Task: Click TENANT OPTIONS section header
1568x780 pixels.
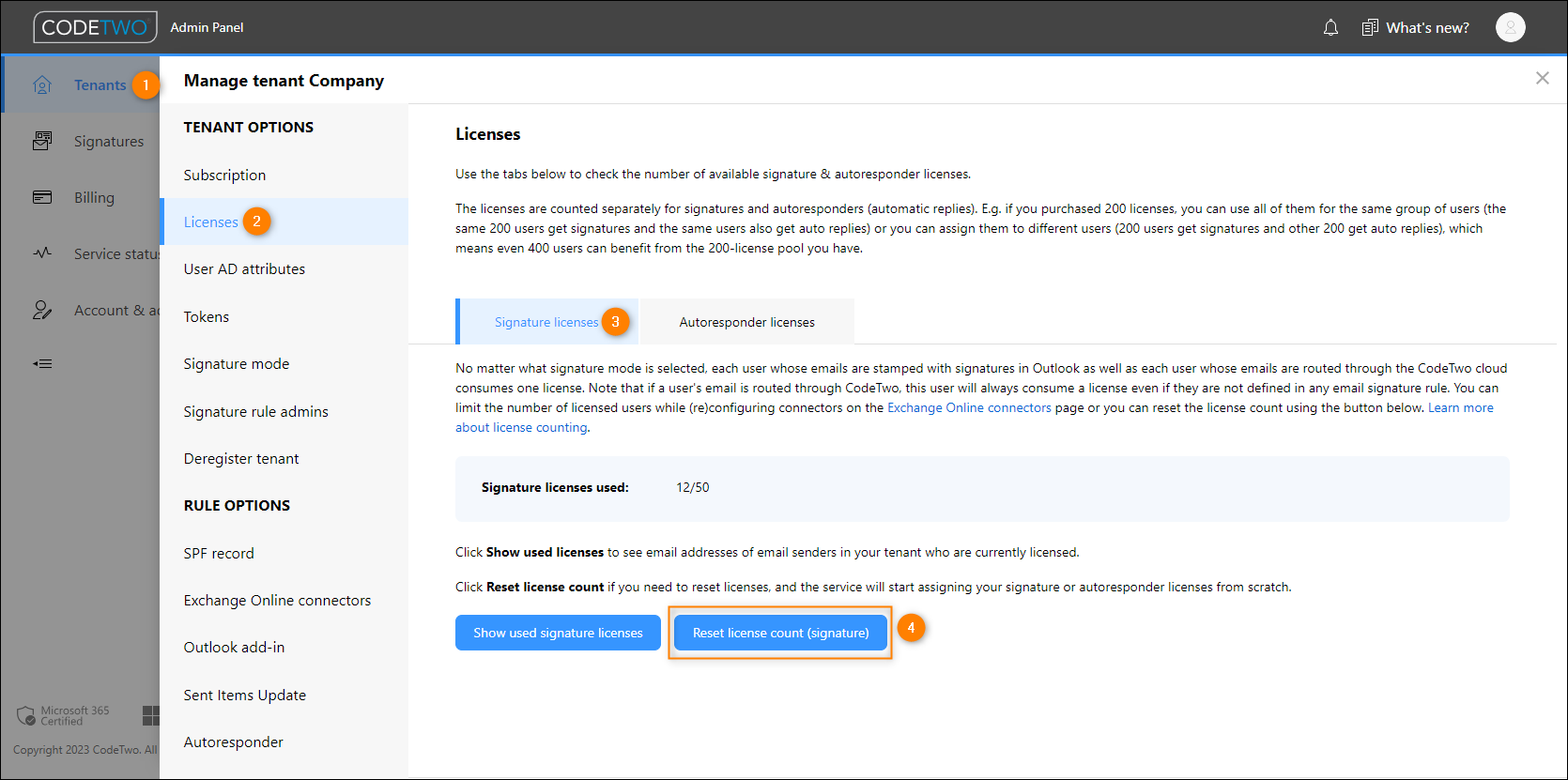Action: coord(249,128)
